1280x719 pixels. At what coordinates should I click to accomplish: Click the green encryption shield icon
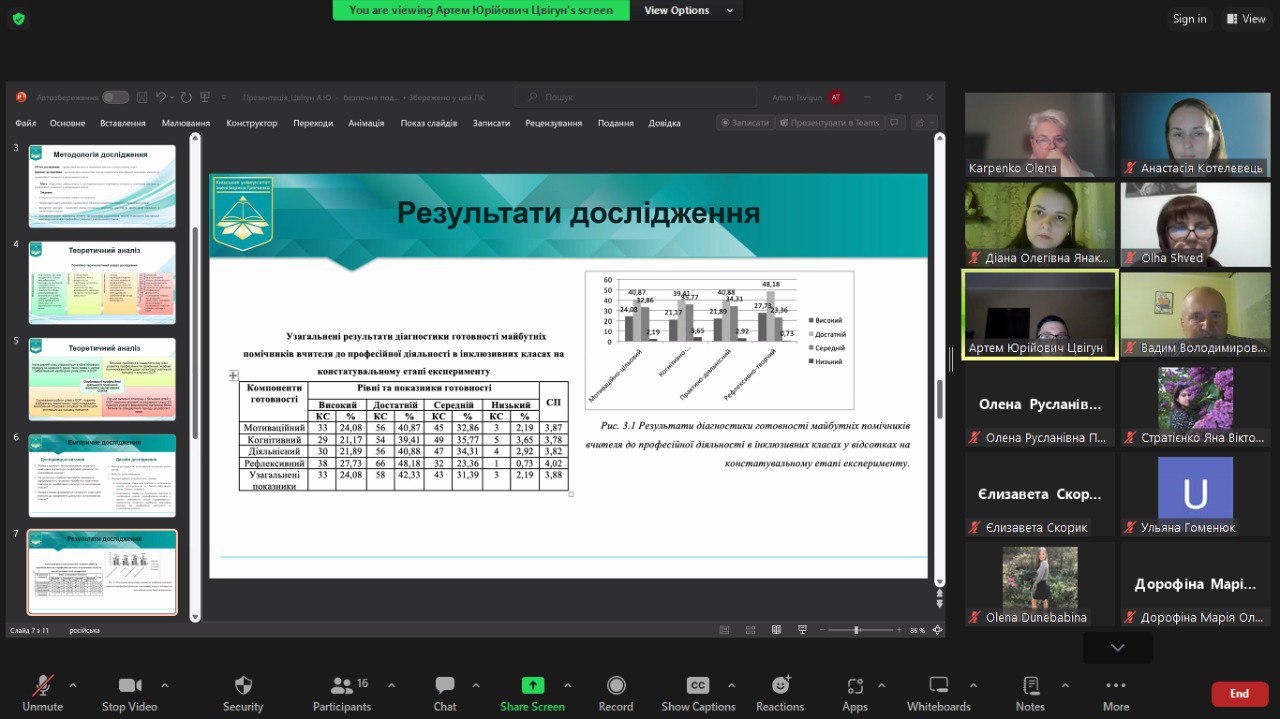(x=19, y=18)
